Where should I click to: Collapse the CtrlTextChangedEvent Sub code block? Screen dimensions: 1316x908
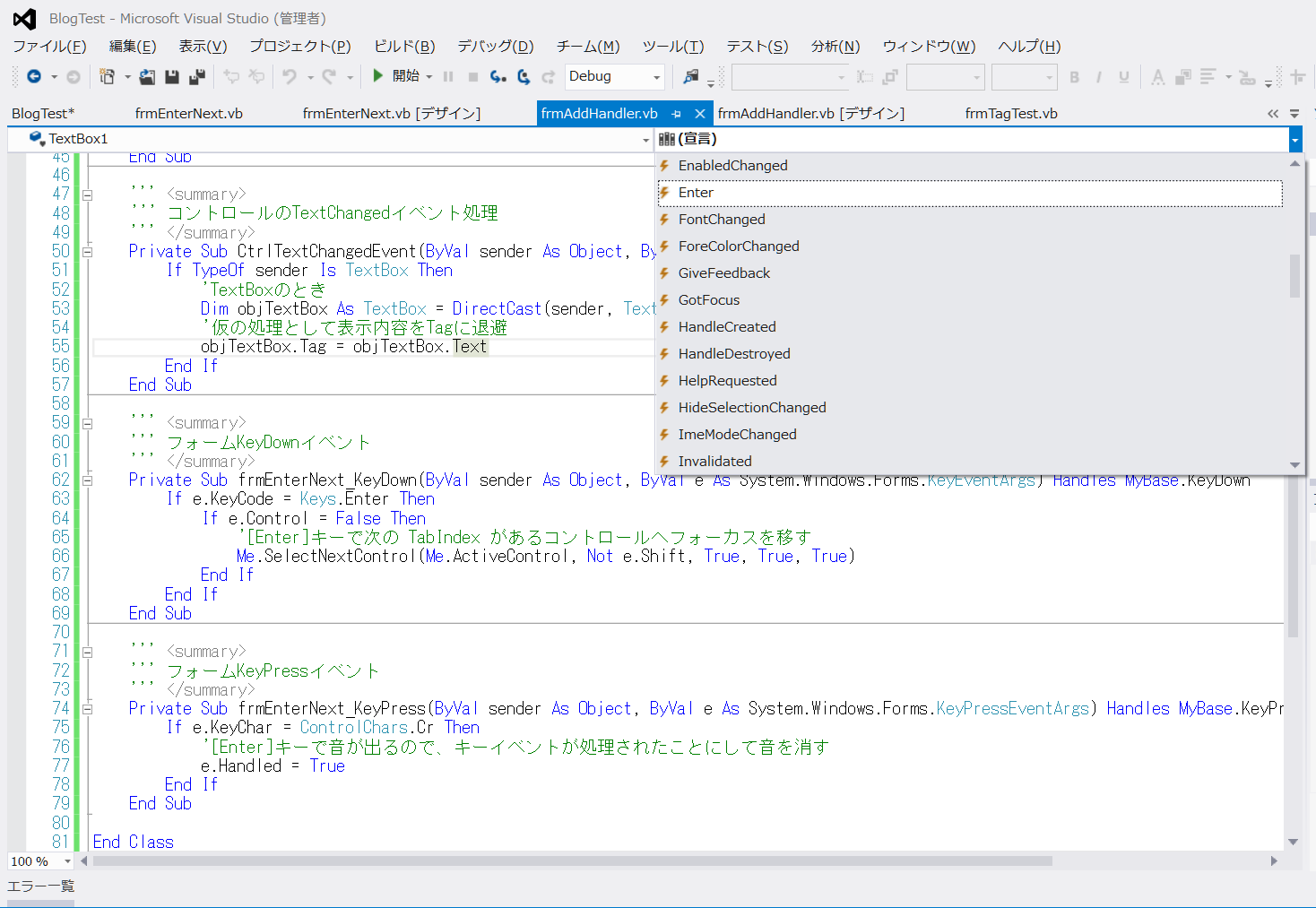(x=88, y=252)
